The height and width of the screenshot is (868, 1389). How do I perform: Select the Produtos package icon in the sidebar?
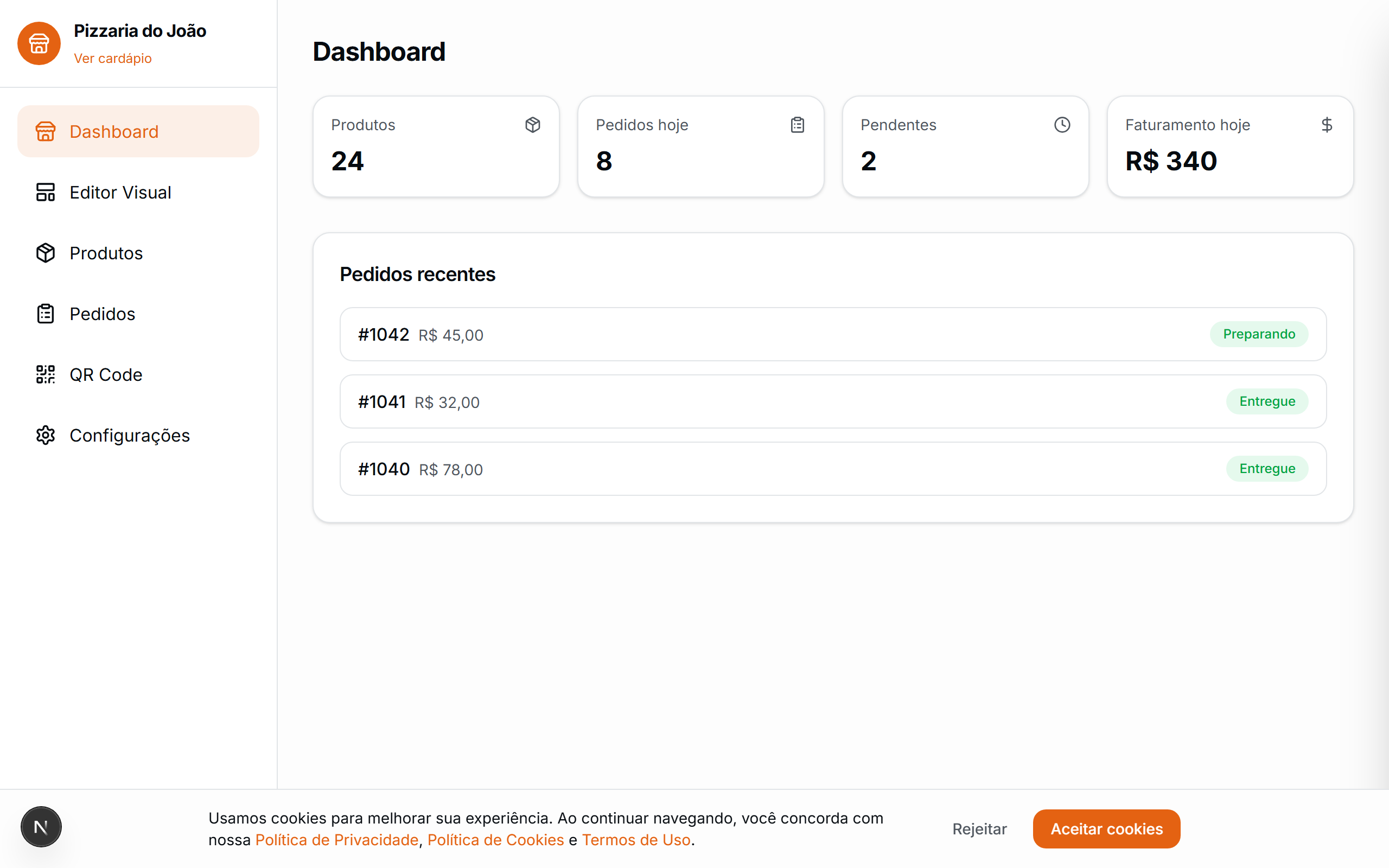[46, 253]
